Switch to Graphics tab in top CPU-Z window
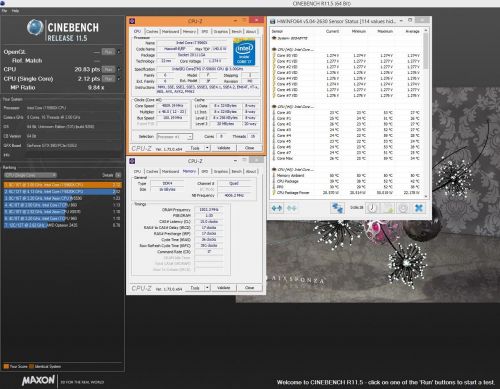Screen dimensions: 500x389 coord(221,32)
